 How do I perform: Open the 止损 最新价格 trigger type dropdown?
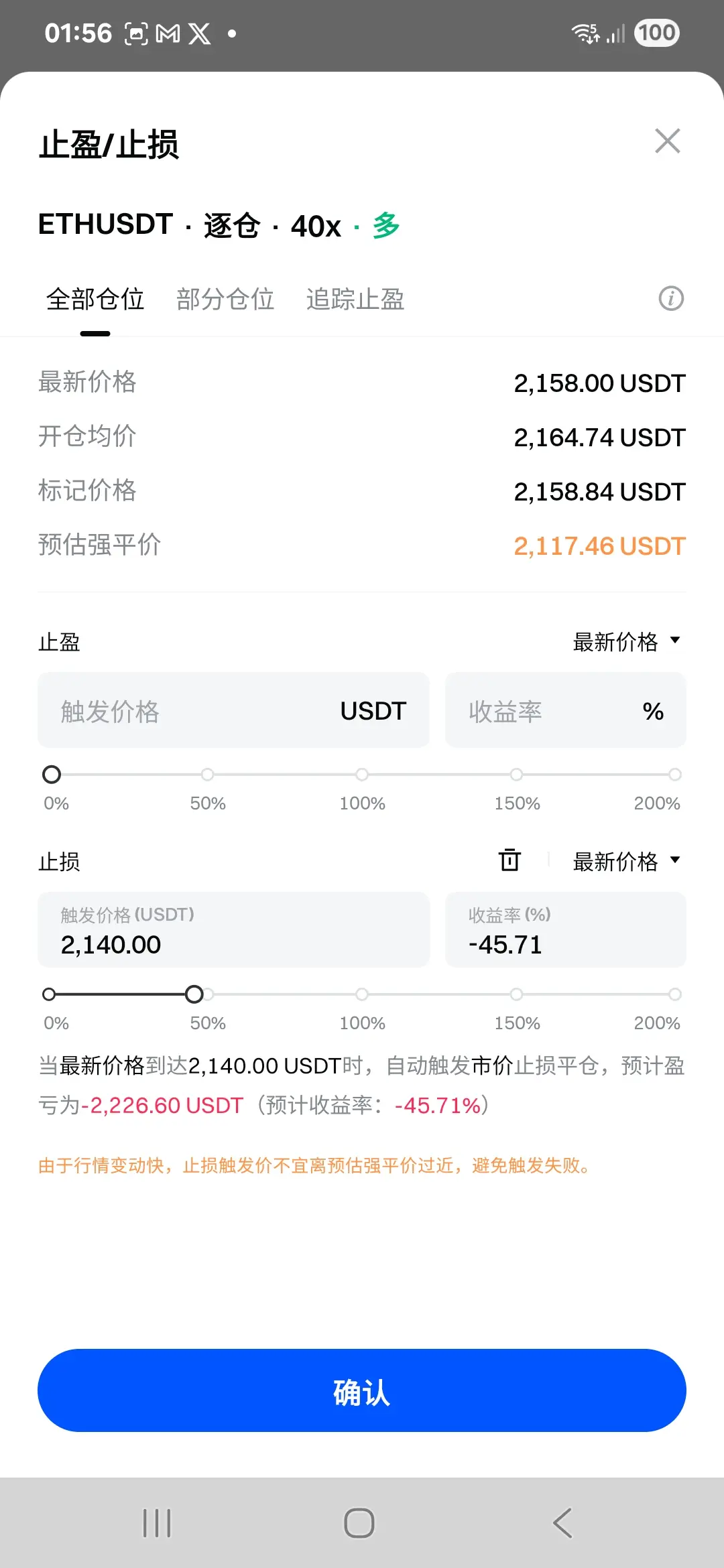coord(626,861)
